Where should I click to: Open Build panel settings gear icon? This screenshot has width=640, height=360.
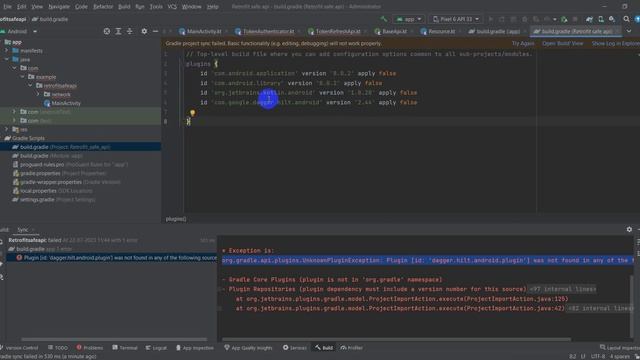click(629, 230)
